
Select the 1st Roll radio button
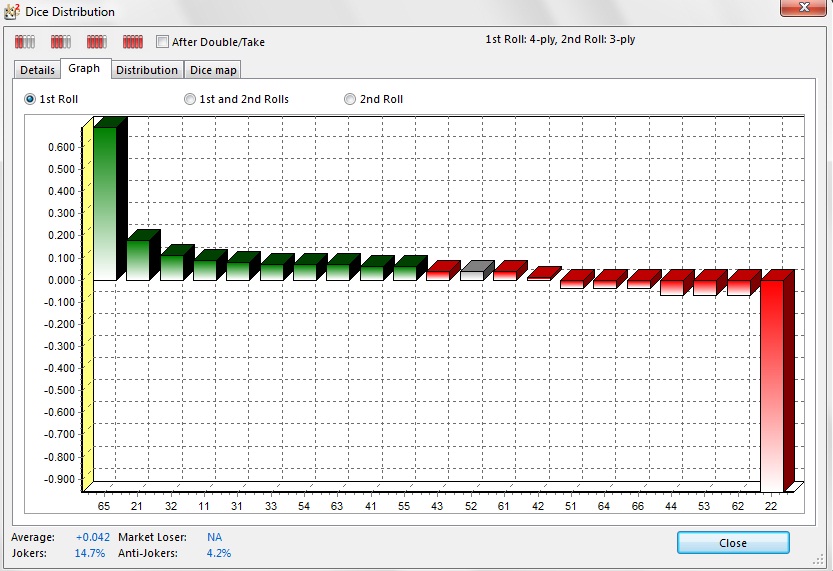click(x=31, y=99)
